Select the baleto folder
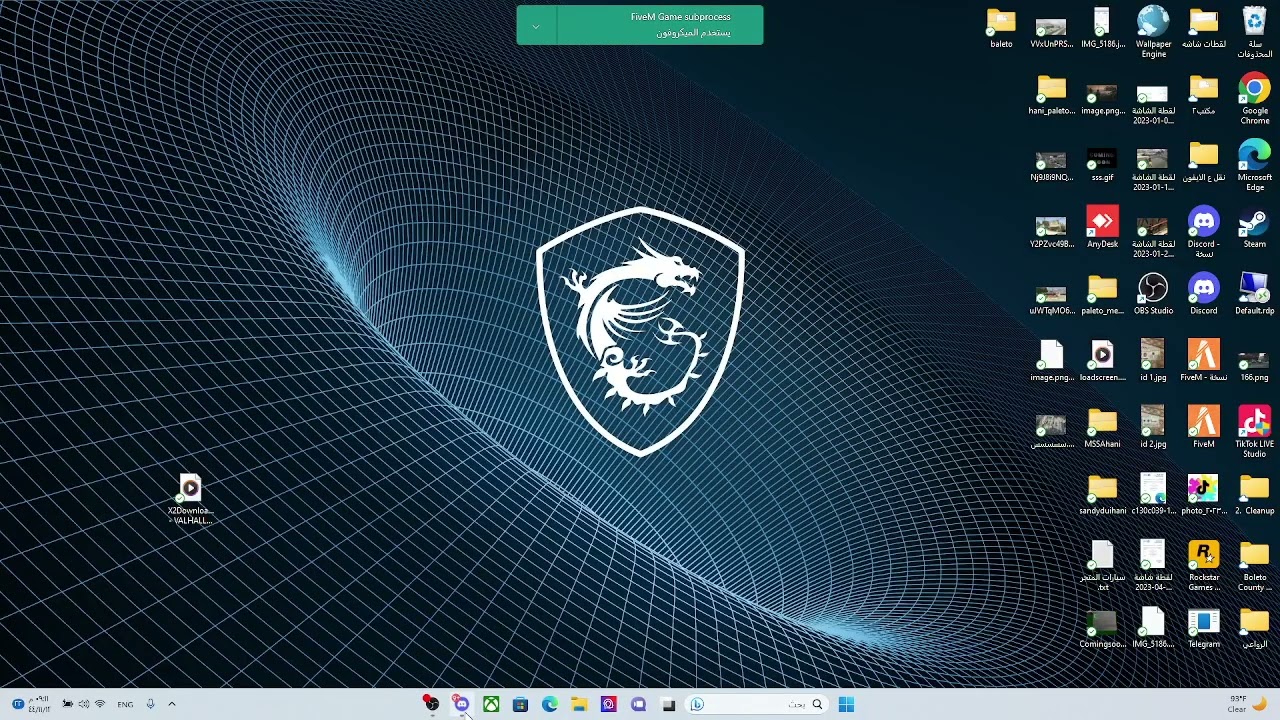 point(1001,27)
